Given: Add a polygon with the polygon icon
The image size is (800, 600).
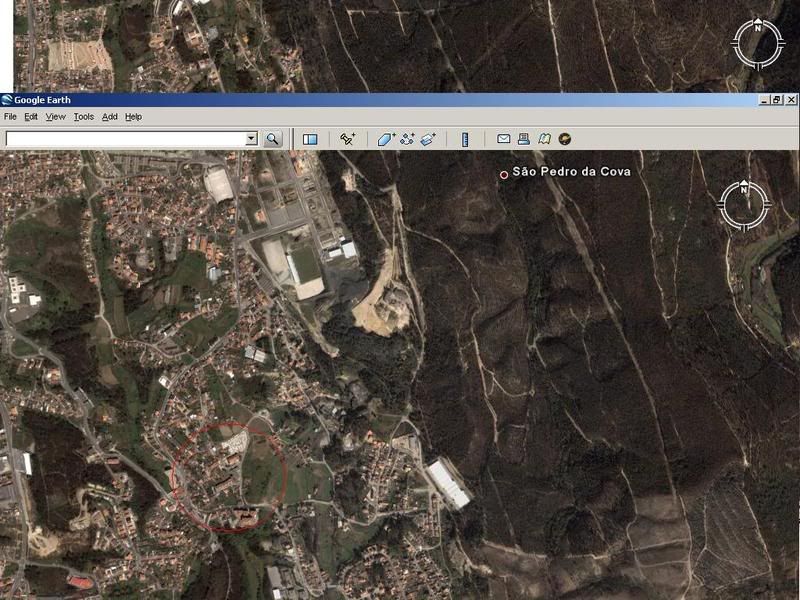Looking at the screenshot, I should [x=386, y=139].
